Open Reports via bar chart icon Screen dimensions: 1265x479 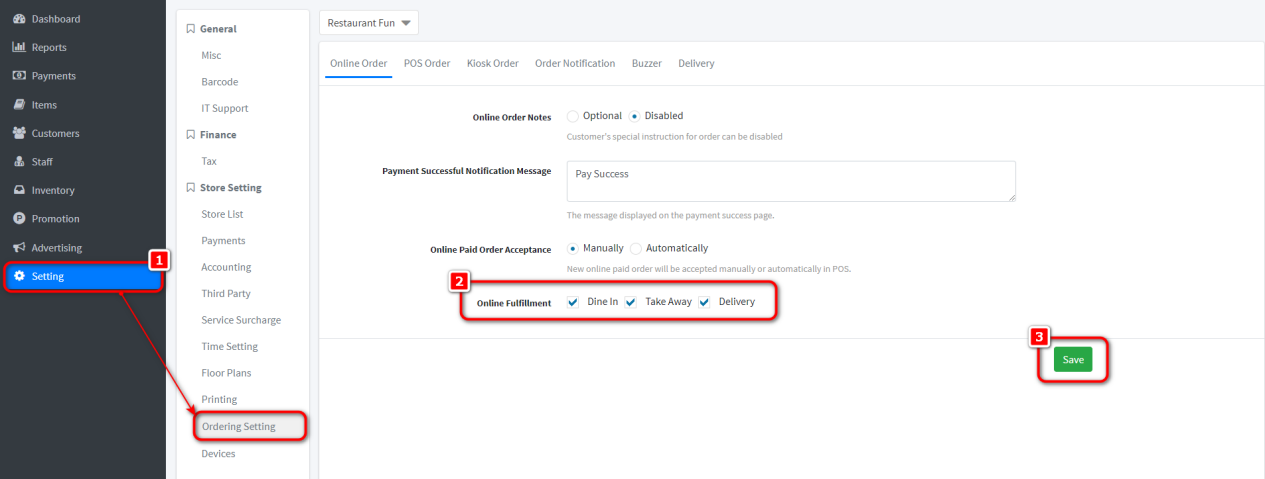coord(18,47)
